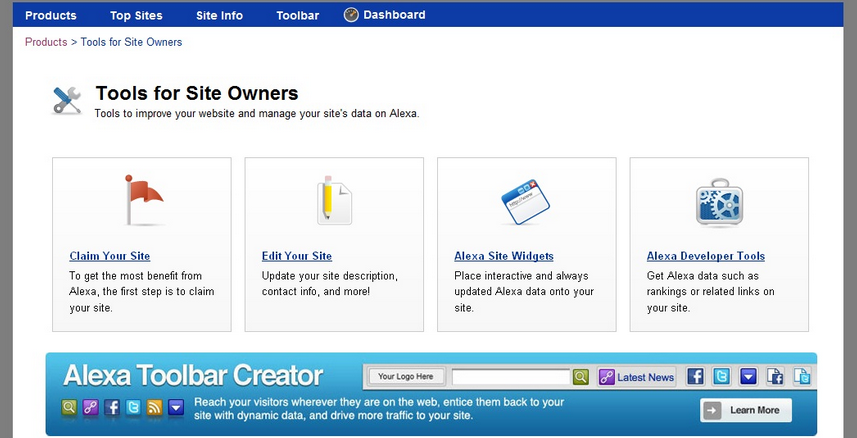This screenshot has height=438, width=857.
Task: Click text "Place interactive and always updated Alexa data"
Action: click(x=524, y=283)
